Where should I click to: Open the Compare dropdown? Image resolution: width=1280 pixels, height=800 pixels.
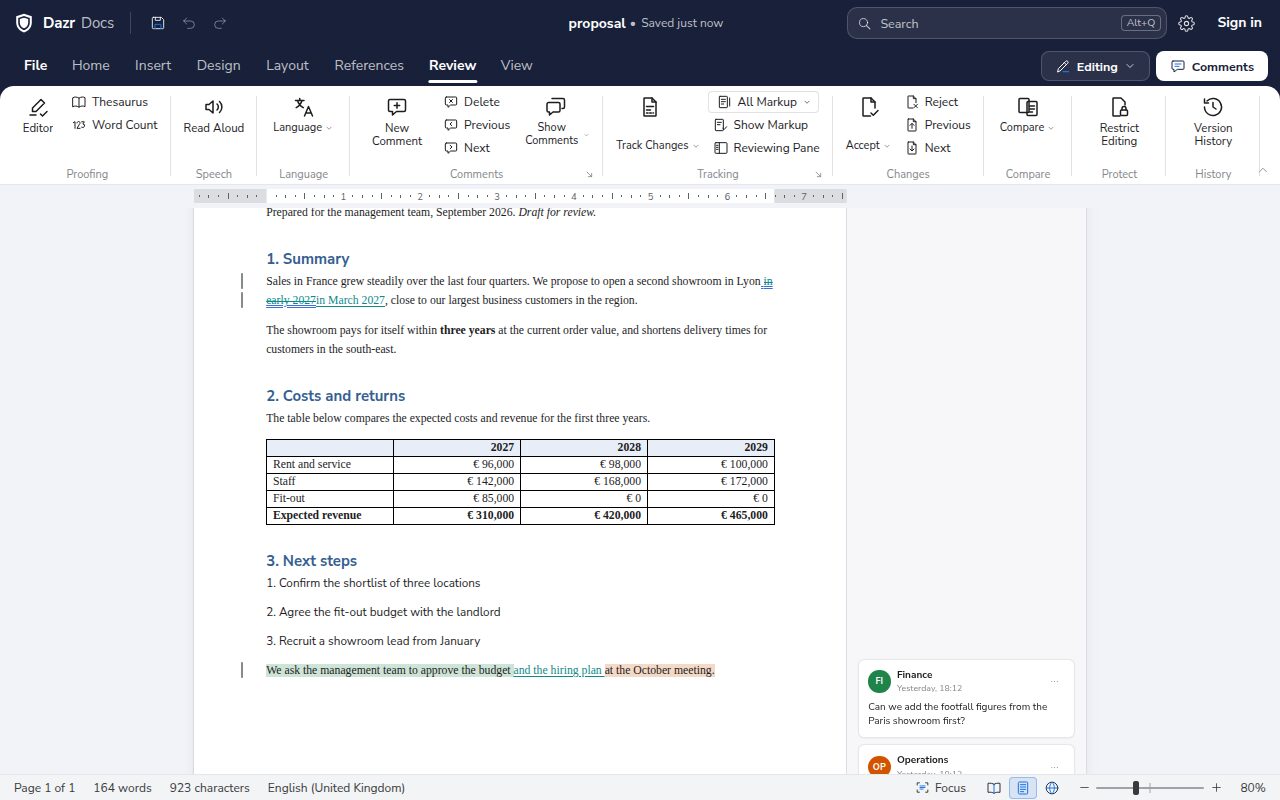click(x=1027, y=116)
